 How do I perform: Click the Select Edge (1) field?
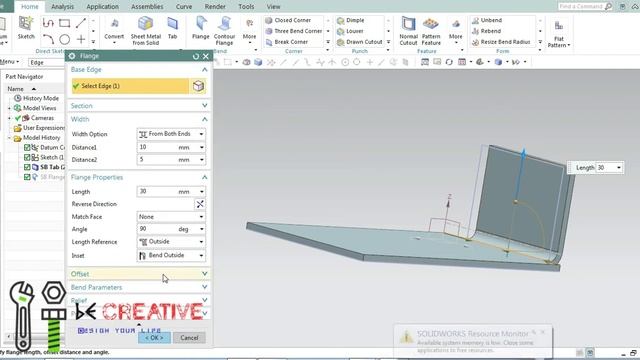[x=130, y=86]
